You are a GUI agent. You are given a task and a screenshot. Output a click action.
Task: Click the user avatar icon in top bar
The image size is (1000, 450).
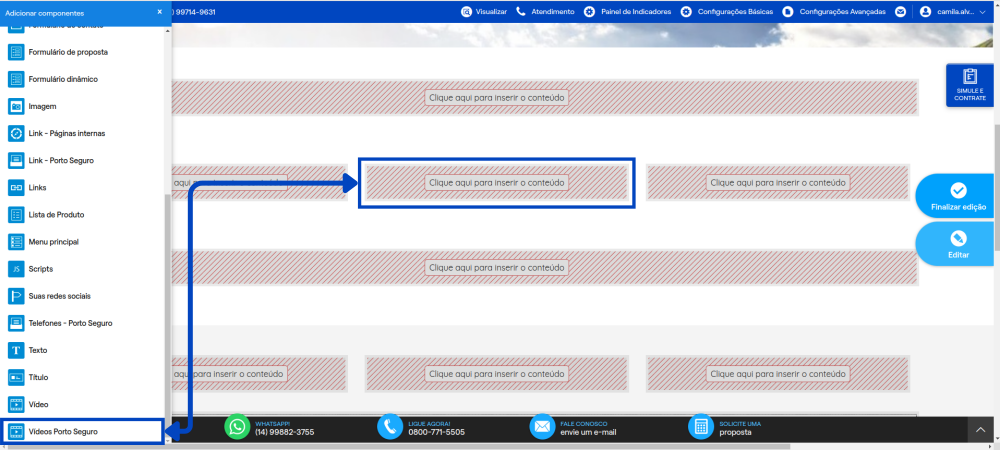point(925,11)
